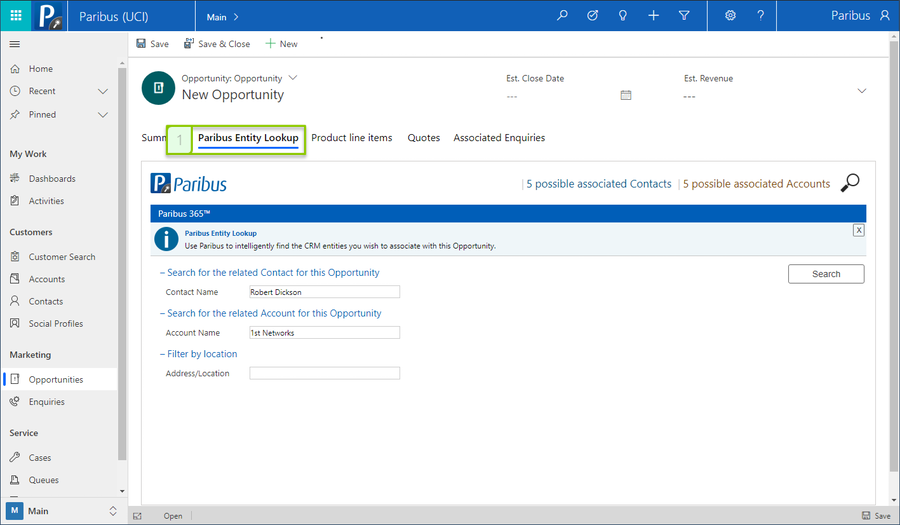Click New in the command bar
Image resolution: width=900 pixels, height=525 pixels.
(281, 44)
